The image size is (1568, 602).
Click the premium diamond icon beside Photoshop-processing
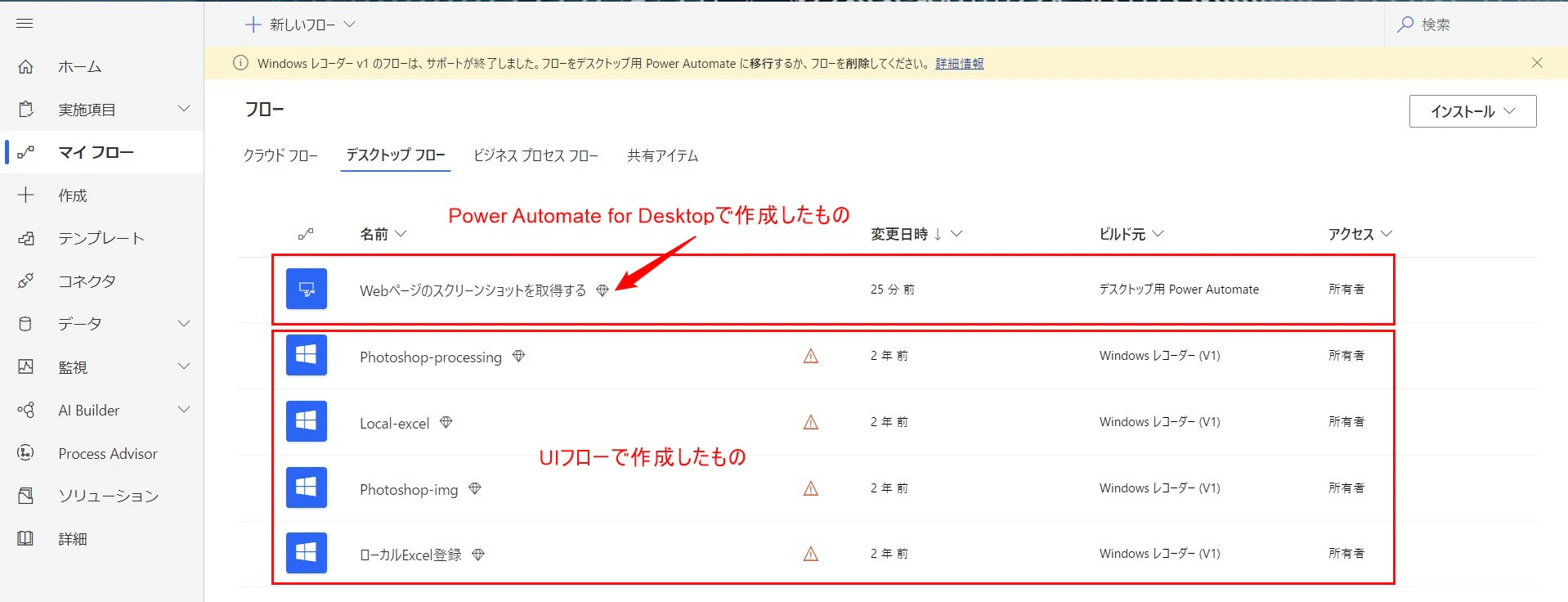(x=518, y=356)
